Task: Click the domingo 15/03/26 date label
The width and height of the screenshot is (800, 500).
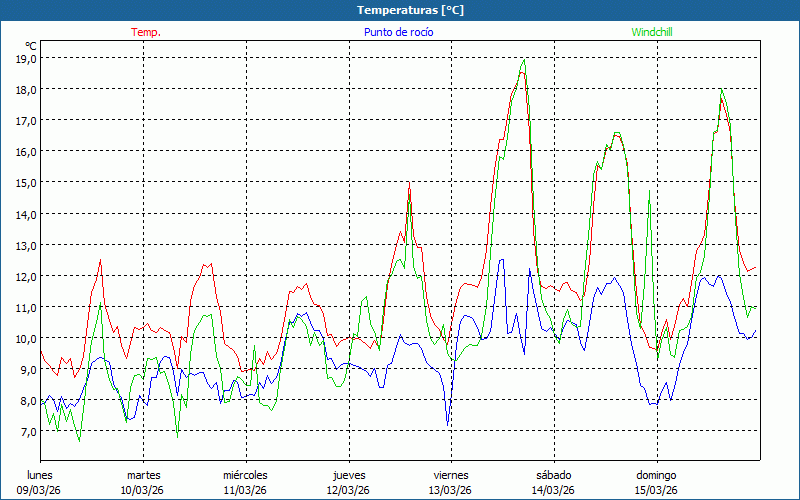Action: pyautogui.click(x=656, y=482)
